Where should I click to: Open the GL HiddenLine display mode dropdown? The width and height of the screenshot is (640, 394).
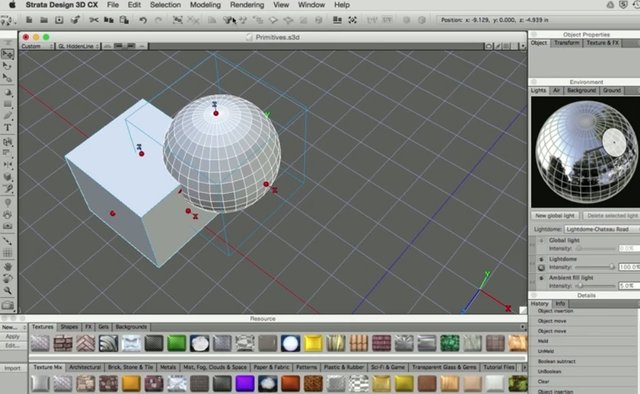click(x=78, y=47)
